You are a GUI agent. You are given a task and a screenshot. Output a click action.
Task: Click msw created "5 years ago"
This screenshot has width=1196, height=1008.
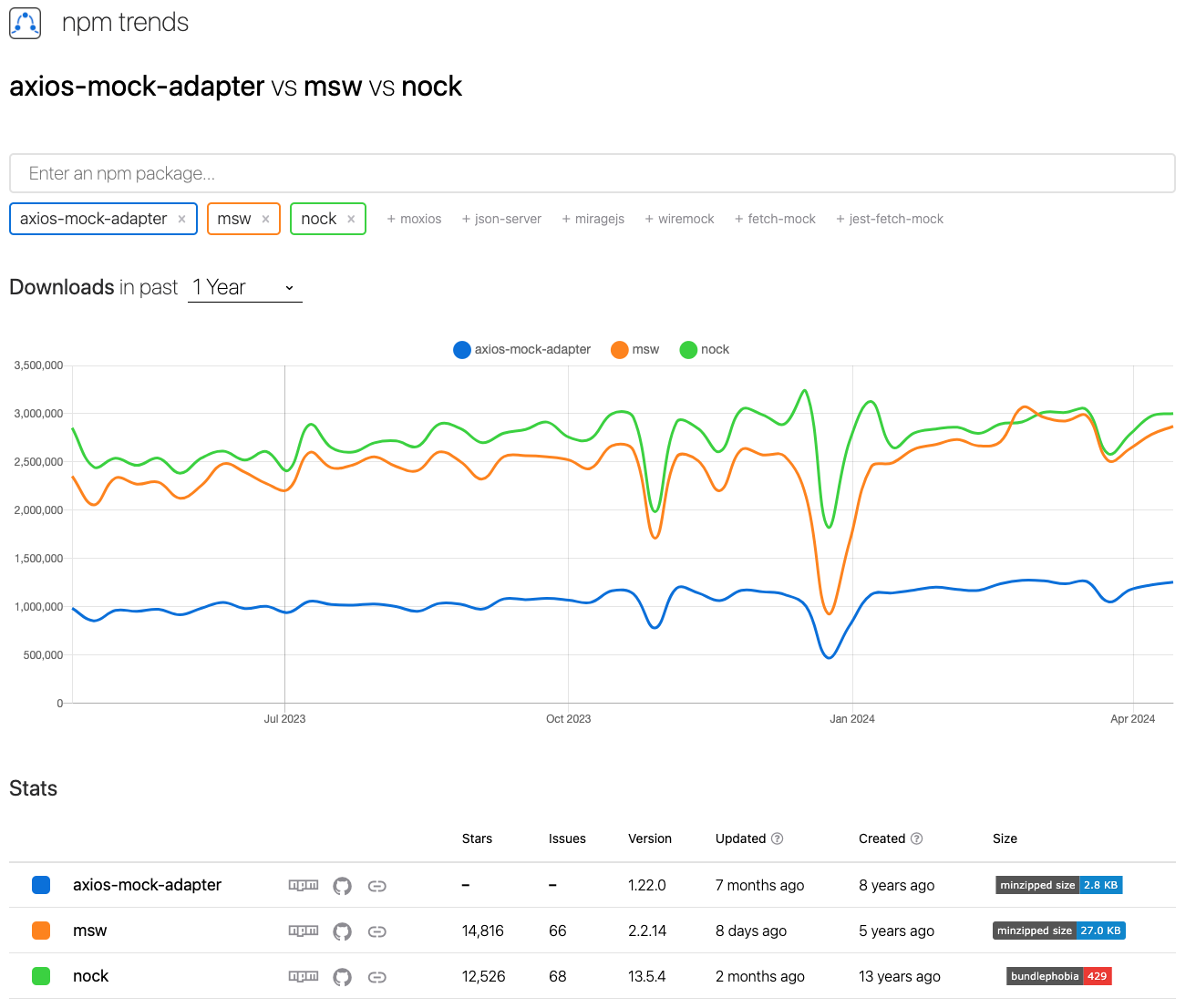pos(897,931)
